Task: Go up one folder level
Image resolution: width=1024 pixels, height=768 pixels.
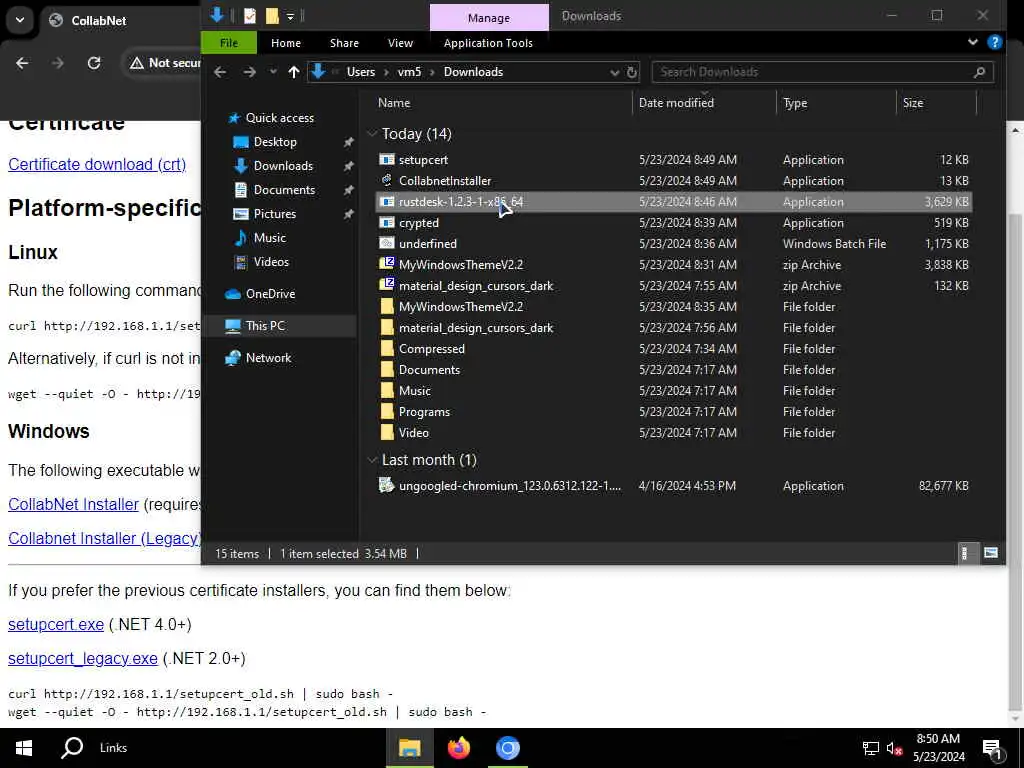Action: [x=294, y=72]
